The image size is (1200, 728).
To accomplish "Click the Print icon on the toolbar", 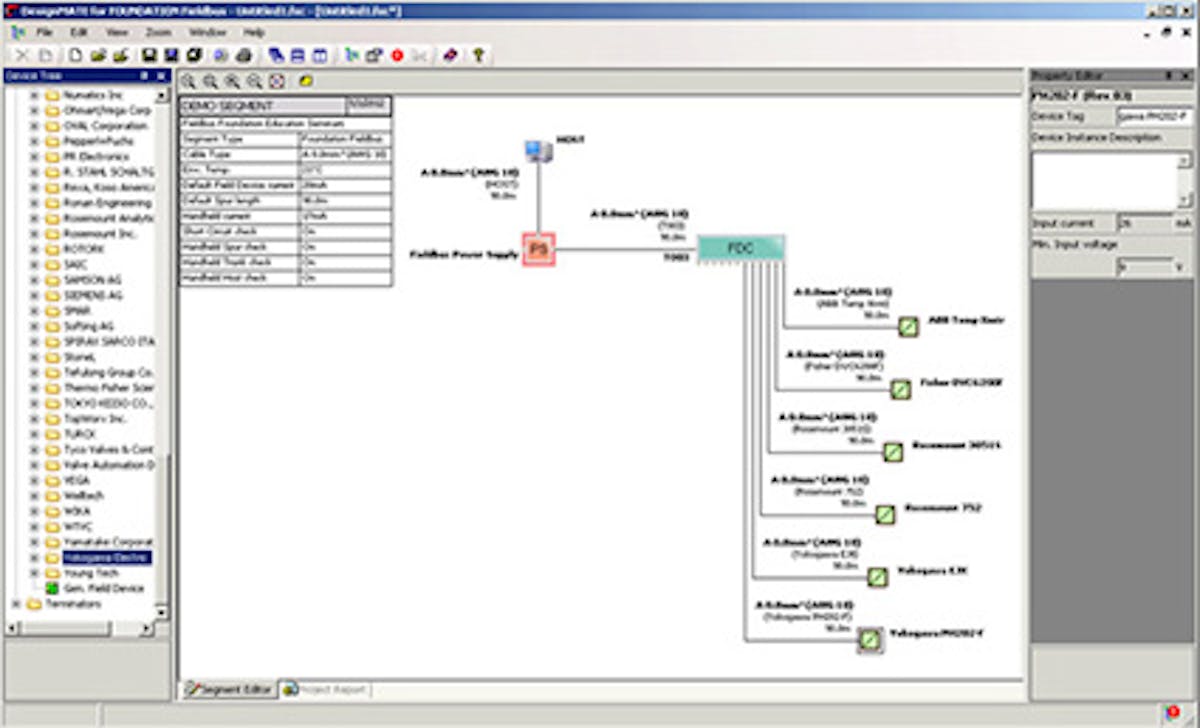I will pos(244,53).
